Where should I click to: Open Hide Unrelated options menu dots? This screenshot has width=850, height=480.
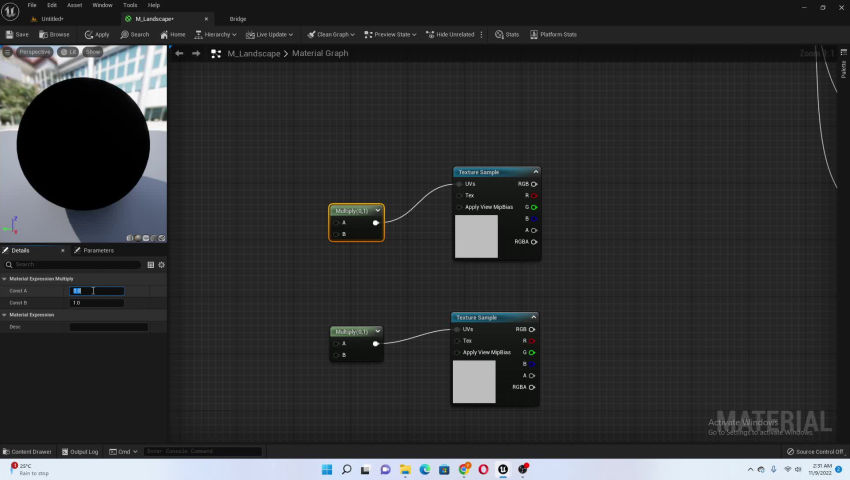481,34
